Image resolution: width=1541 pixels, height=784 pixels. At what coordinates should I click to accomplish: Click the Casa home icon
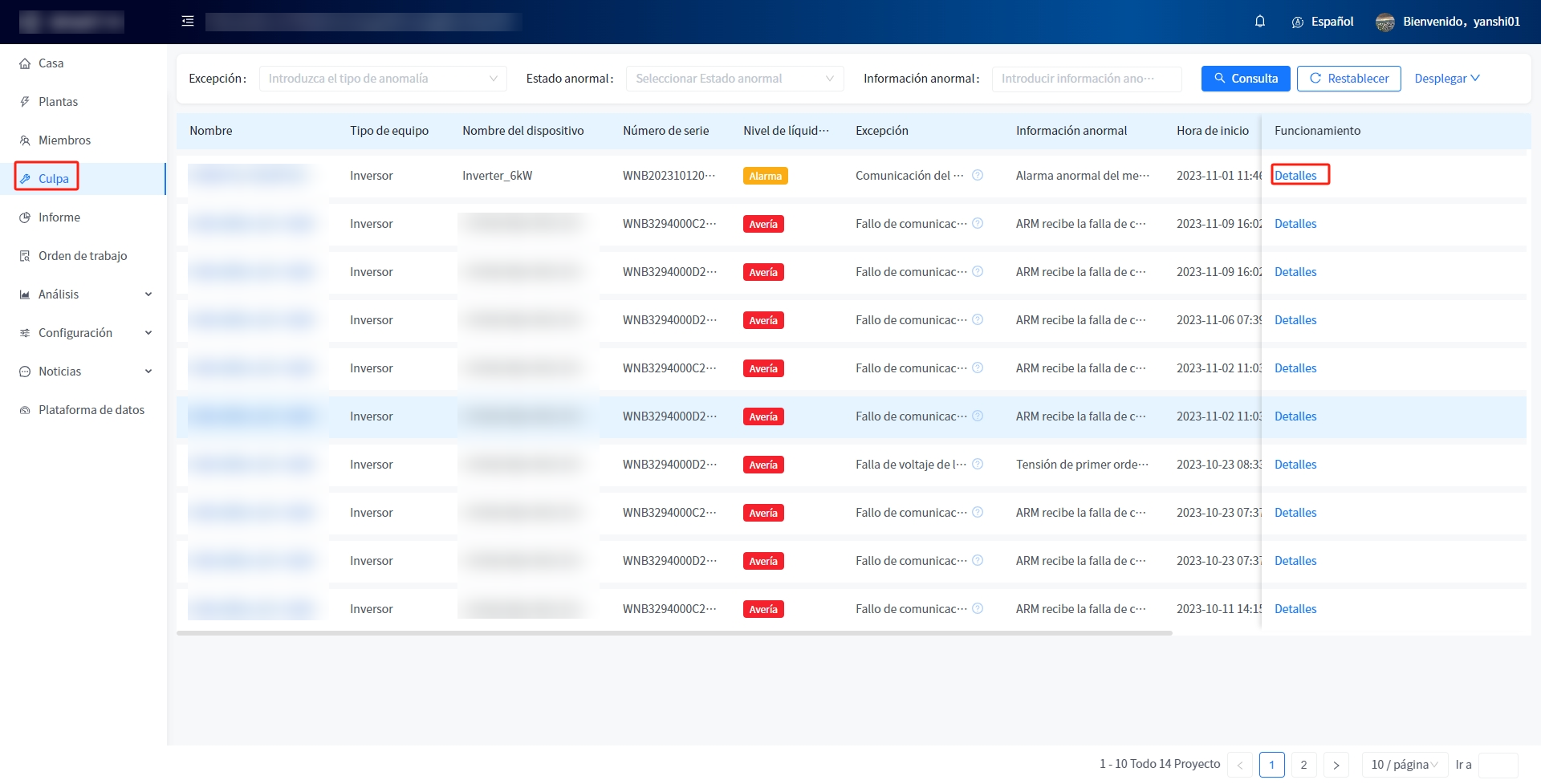click(25, 63)
